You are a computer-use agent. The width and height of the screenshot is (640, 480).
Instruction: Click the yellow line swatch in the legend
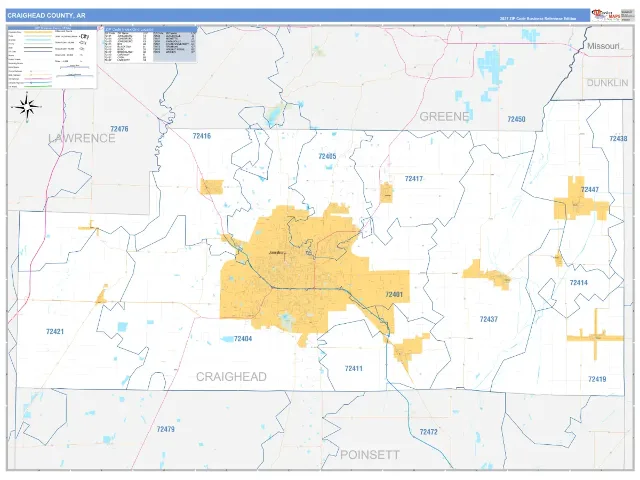coord(38,32)
